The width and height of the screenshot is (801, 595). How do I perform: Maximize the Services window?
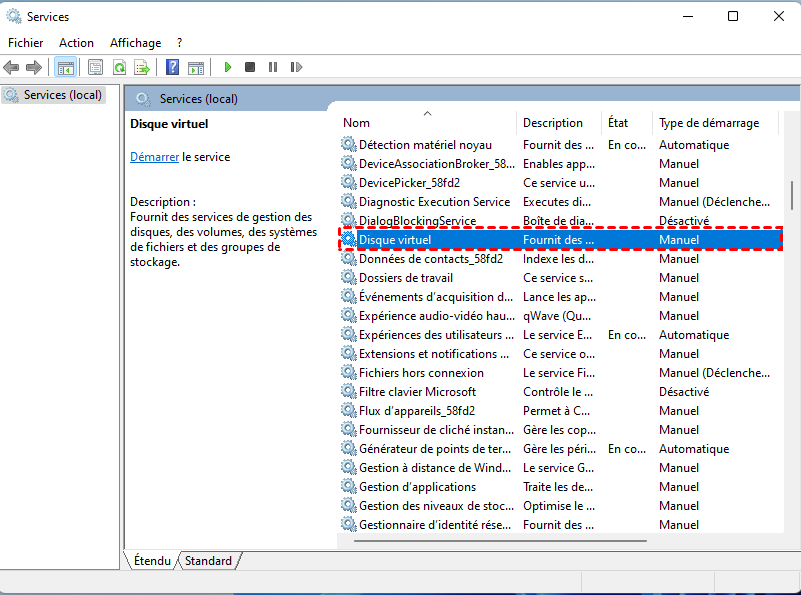pos(733,16)
